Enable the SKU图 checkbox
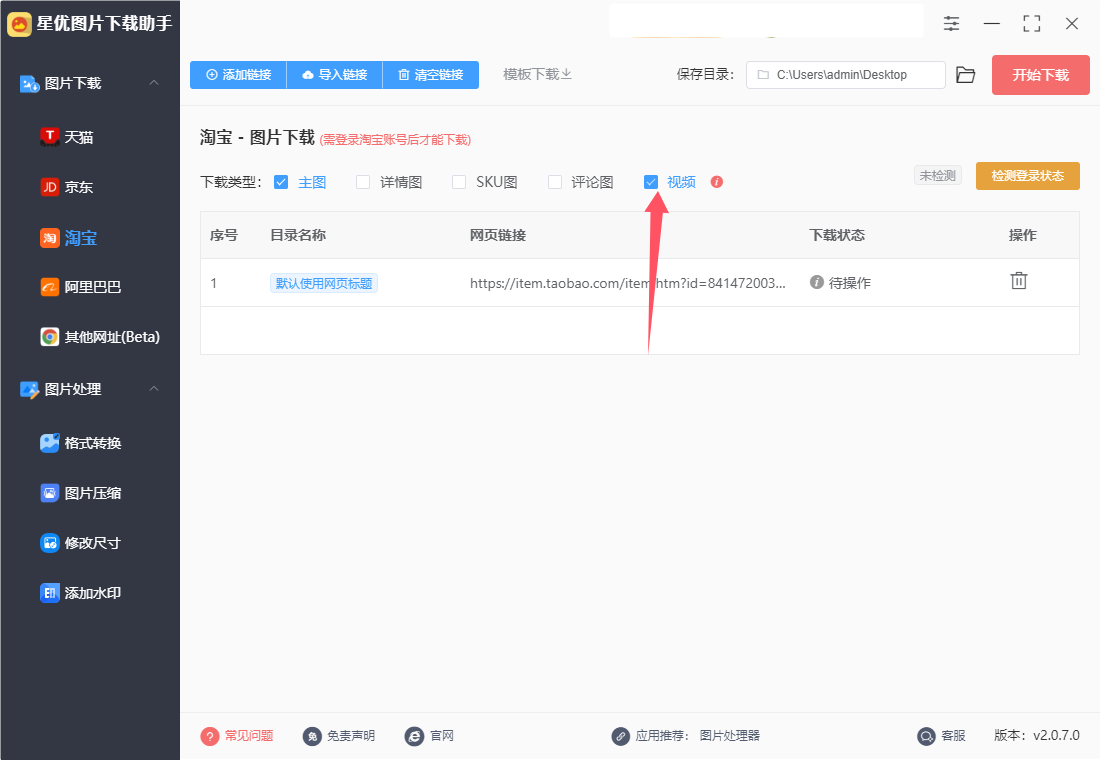1100x760 pixels. pyautogui.click(x=459, y=182)
